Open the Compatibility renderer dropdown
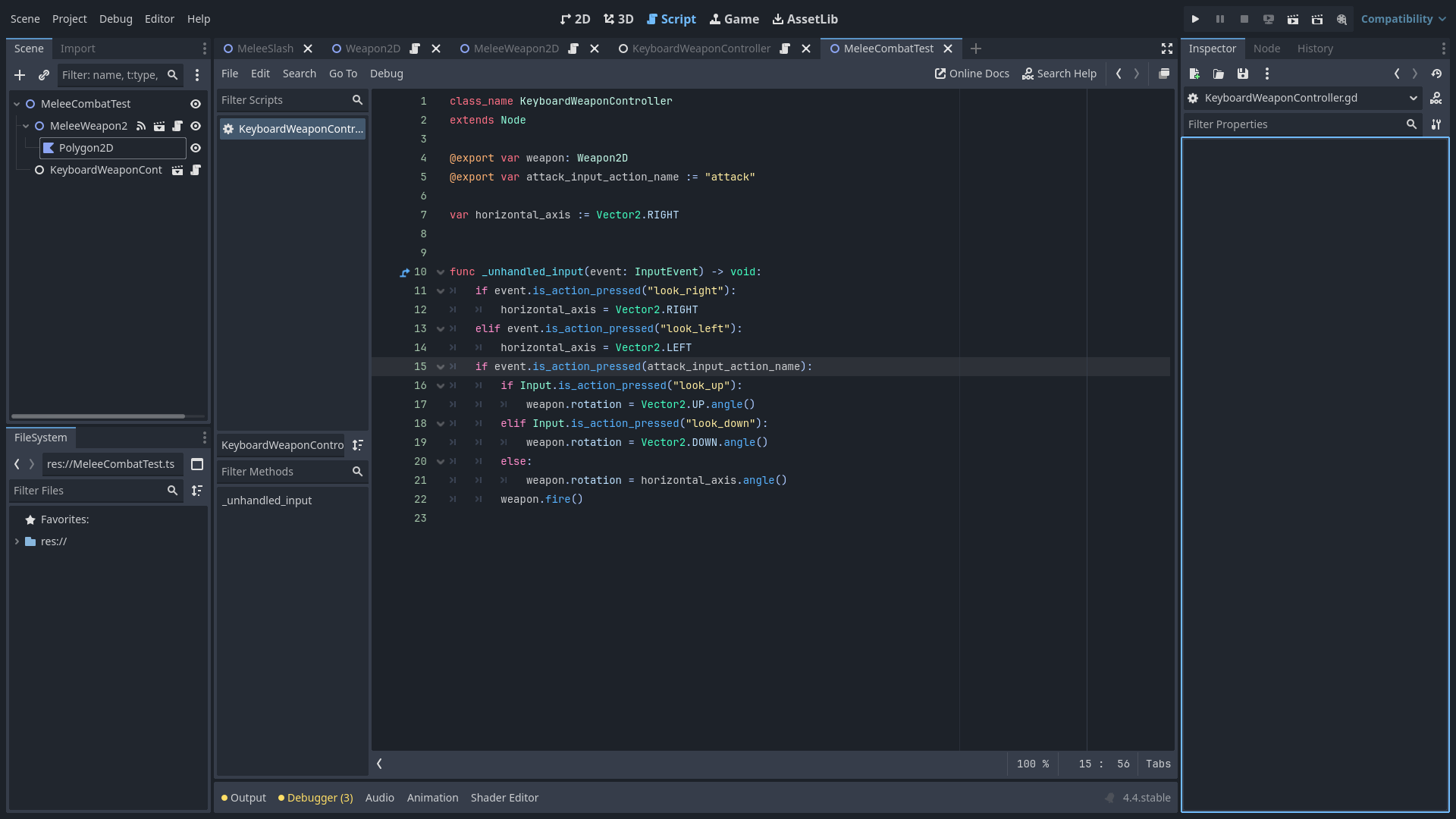1456x819 pixels. click(1403, 19)
